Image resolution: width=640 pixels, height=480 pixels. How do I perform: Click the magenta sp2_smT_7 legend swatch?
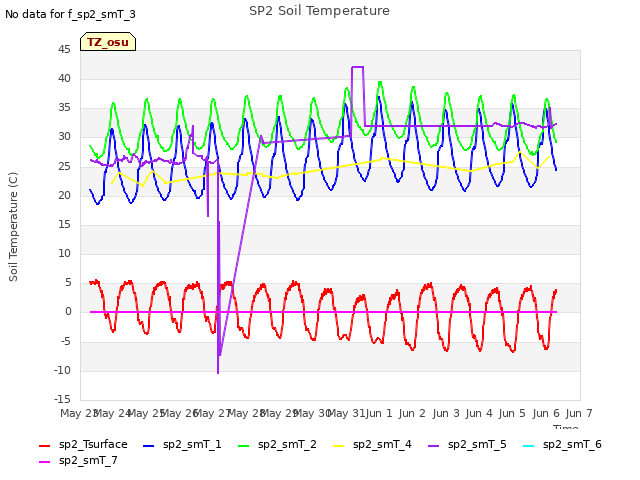pos(44,462)
